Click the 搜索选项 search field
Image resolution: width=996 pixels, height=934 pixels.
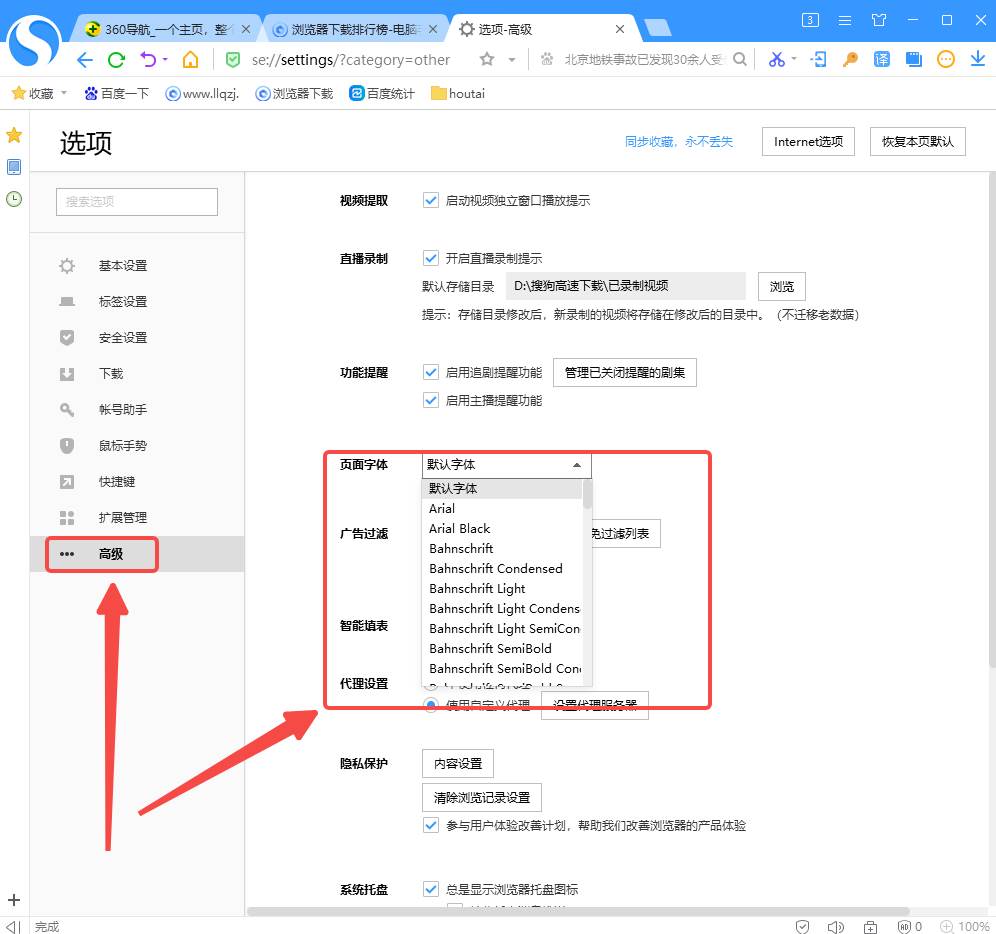click(x=137, y=201)
